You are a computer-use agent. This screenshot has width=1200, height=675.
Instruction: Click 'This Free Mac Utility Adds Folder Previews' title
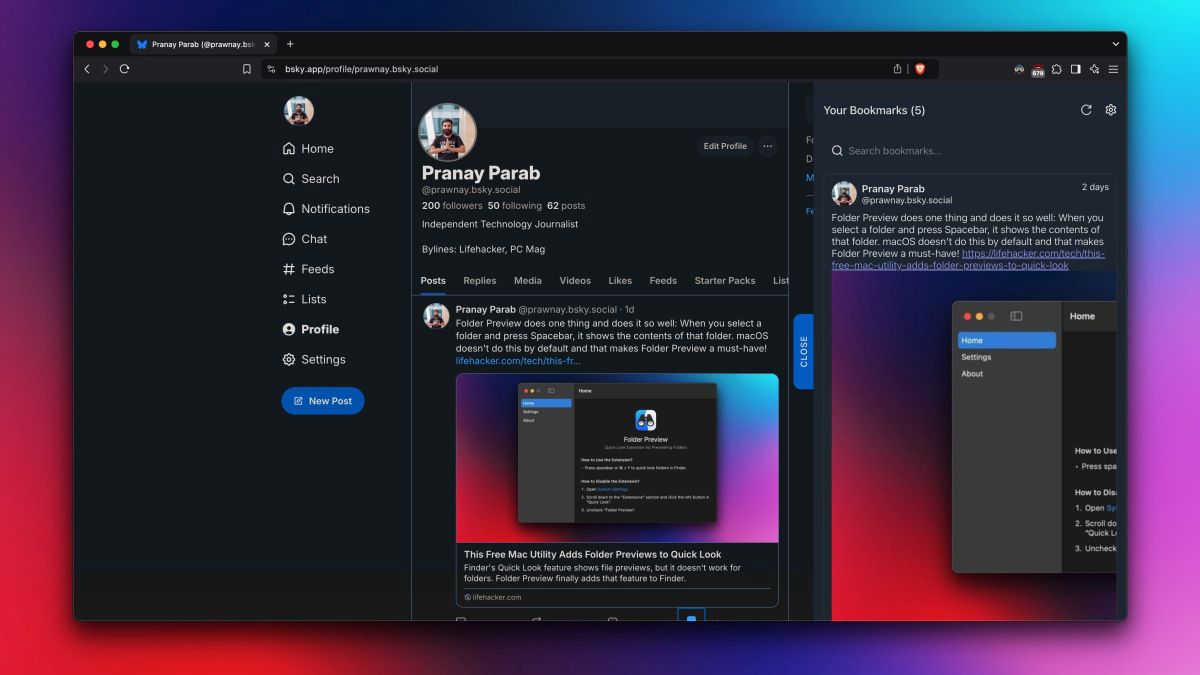tap(592, 554)
